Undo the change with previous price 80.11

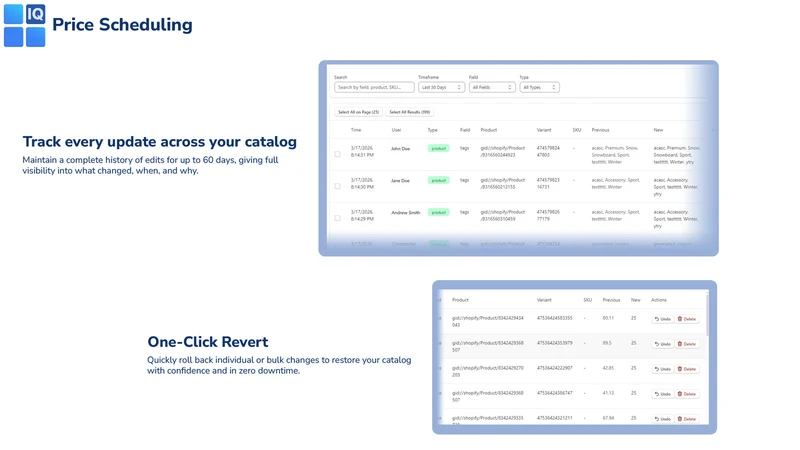coord(662,319)
